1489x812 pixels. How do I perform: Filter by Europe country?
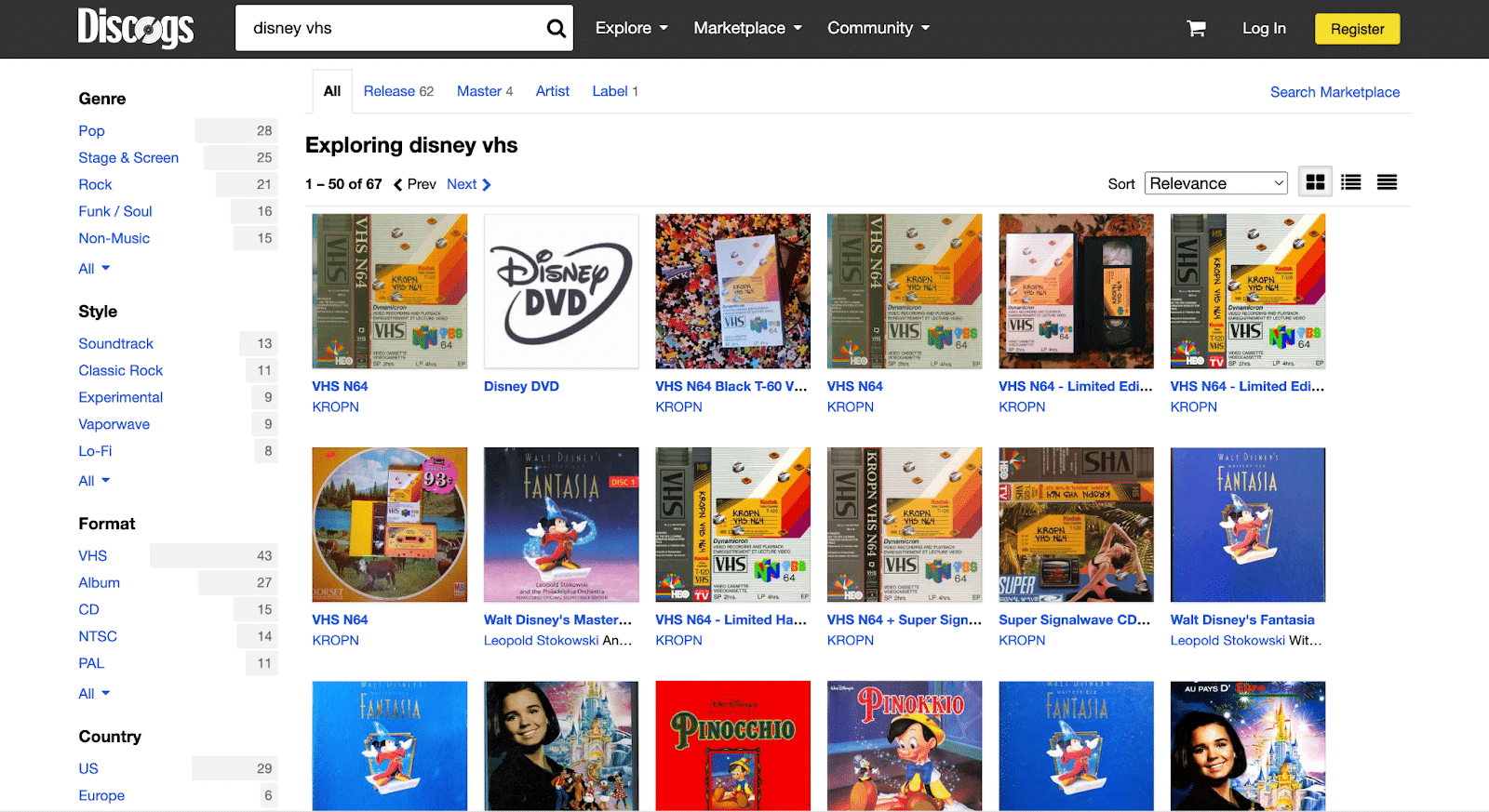(101, 796)
